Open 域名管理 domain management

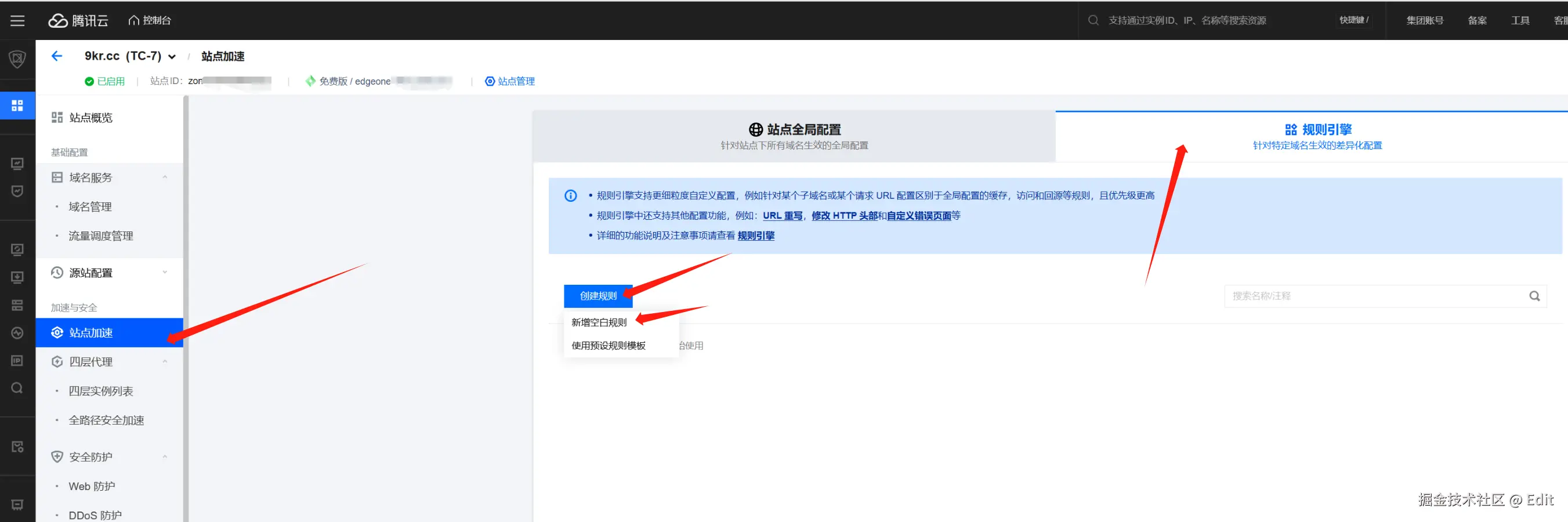click(x=90, y=207)
